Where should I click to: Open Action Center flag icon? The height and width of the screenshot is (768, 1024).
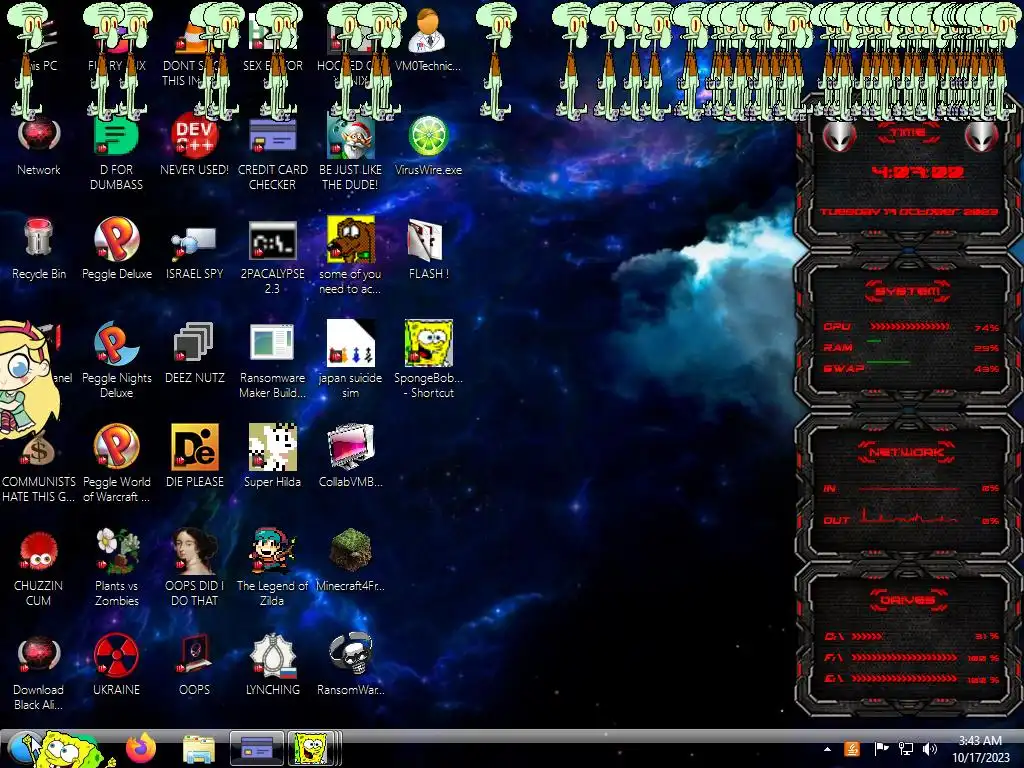pos(881,749)
